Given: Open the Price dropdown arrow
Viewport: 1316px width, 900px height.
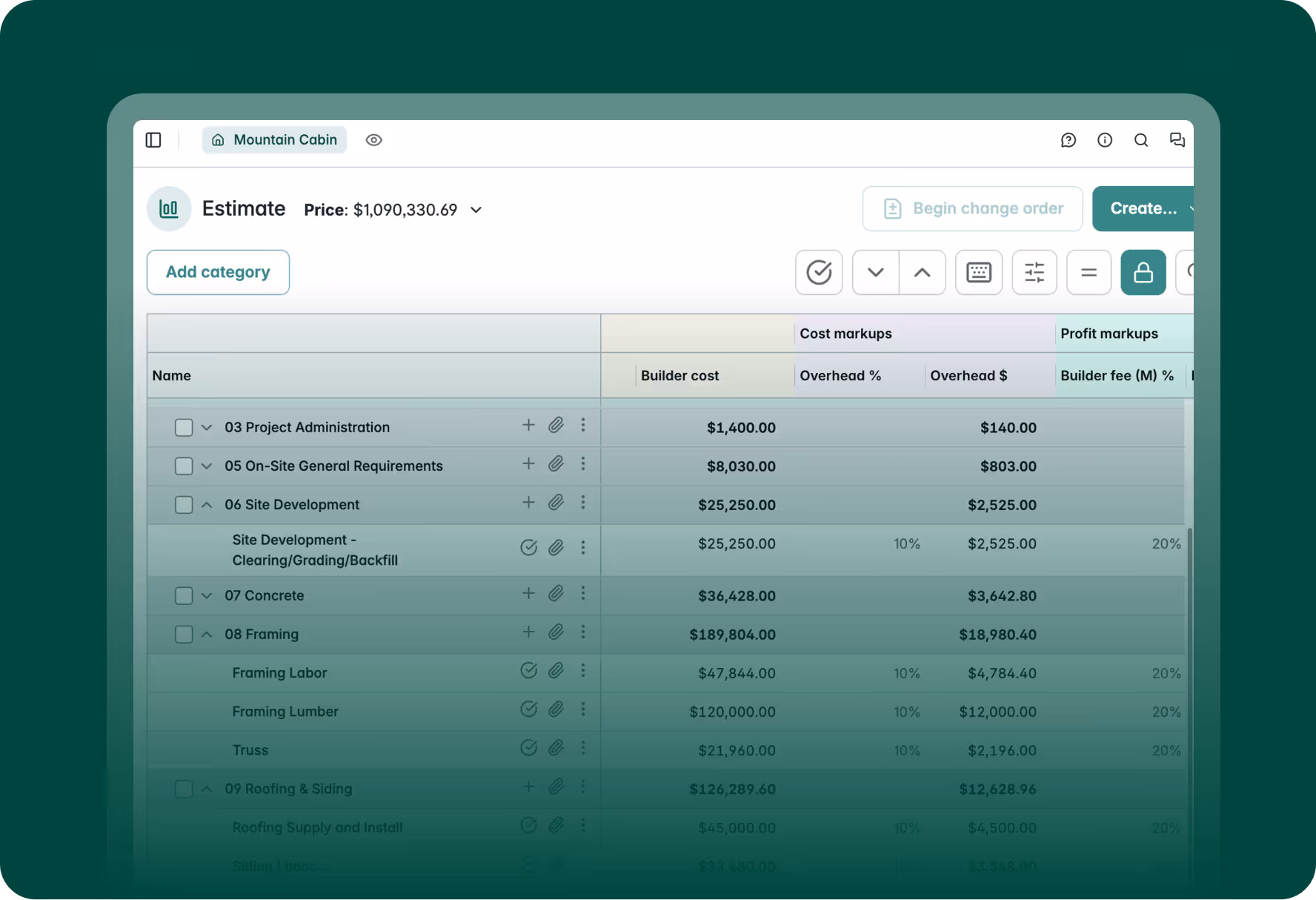Looking at the screenshot, I should click(476, 210).
